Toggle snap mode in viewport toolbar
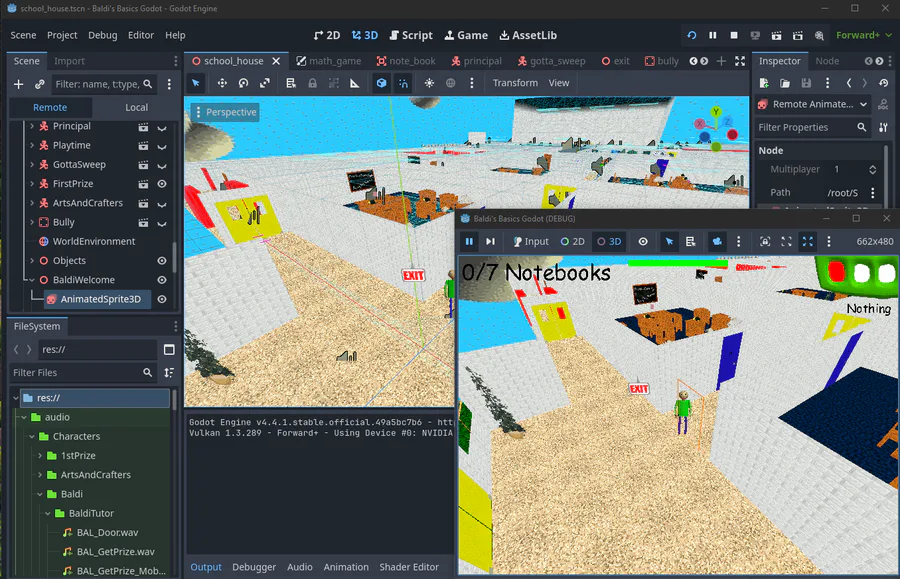The width and height of the screenshot is (900, 579). [404, 83]
